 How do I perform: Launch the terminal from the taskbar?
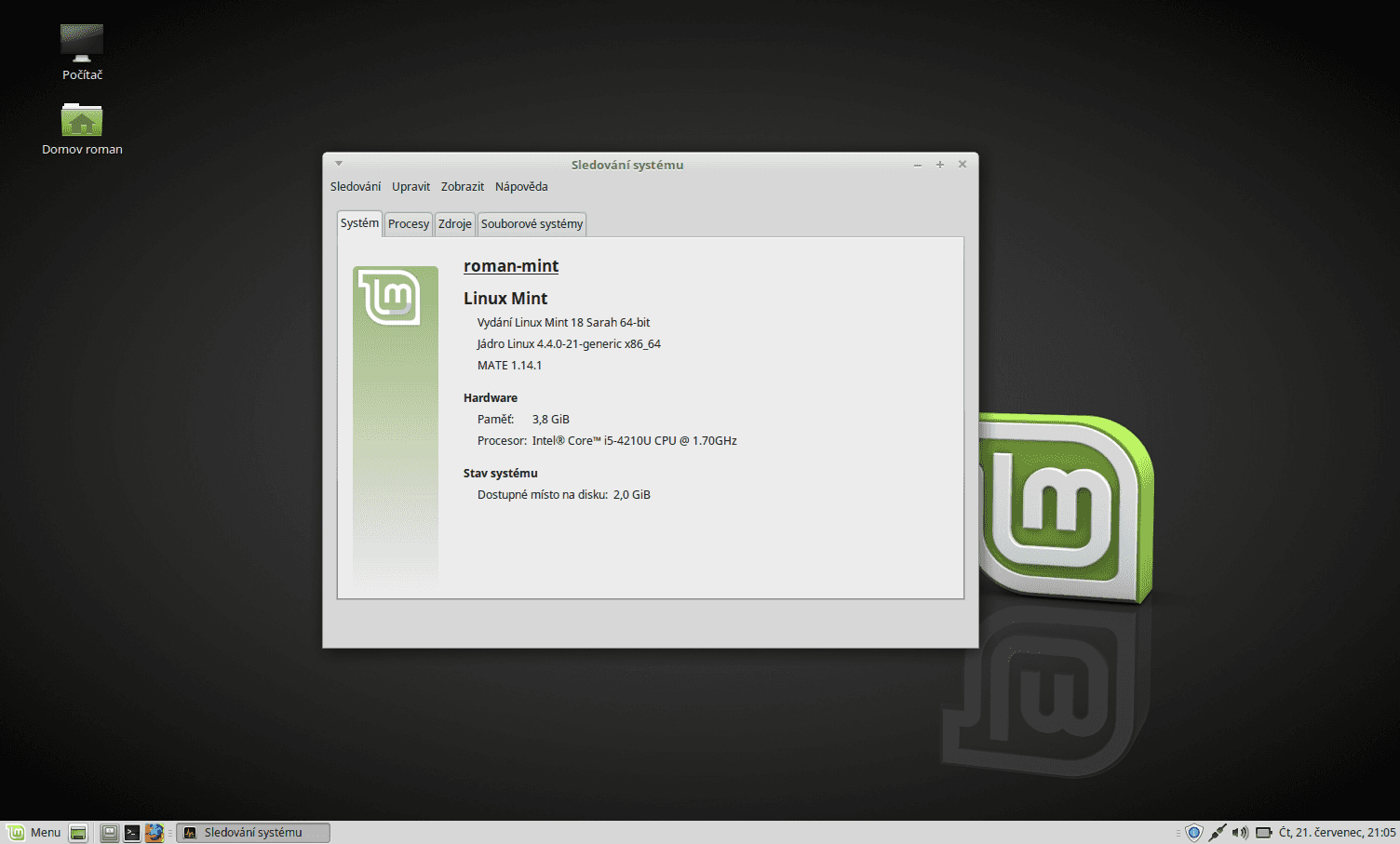[132, 832]
